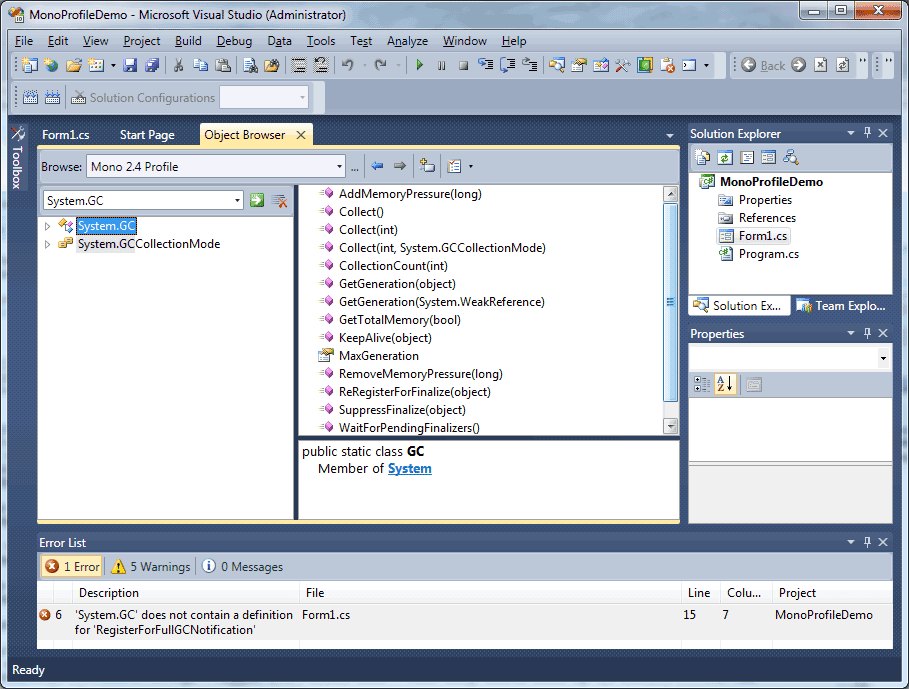Click Solution Explorer Refresh icon
This screenshot has width=909, height=689.
click(x=725, y=157)
